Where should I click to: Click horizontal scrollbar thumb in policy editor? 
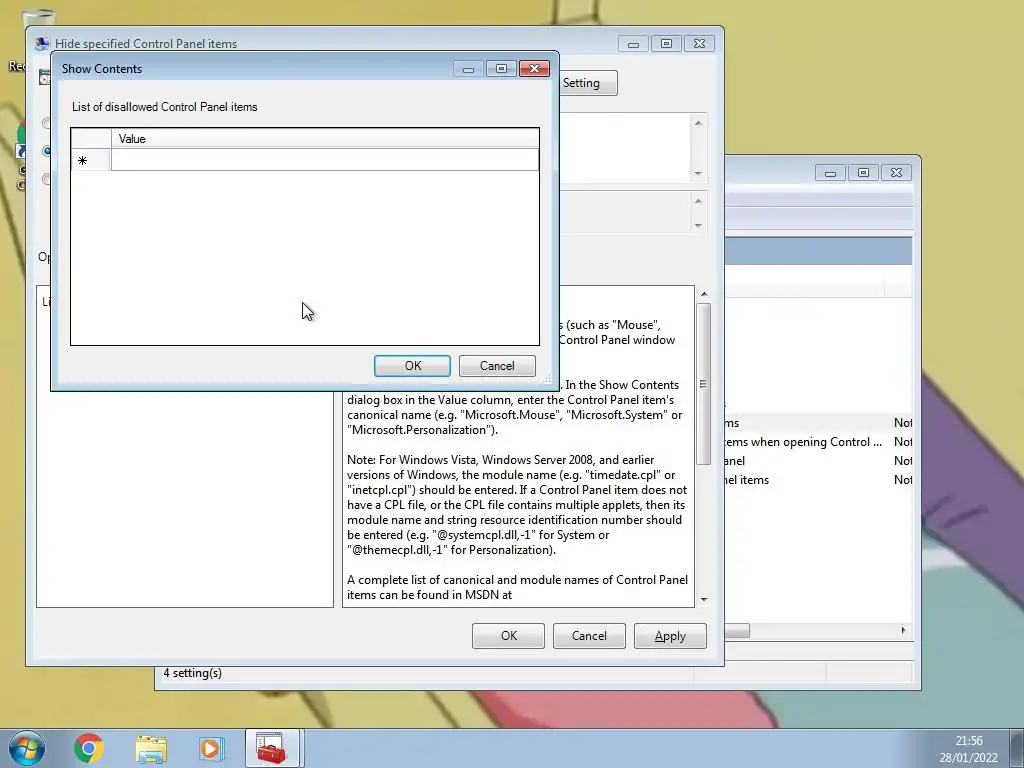click(x=737, y=630)
